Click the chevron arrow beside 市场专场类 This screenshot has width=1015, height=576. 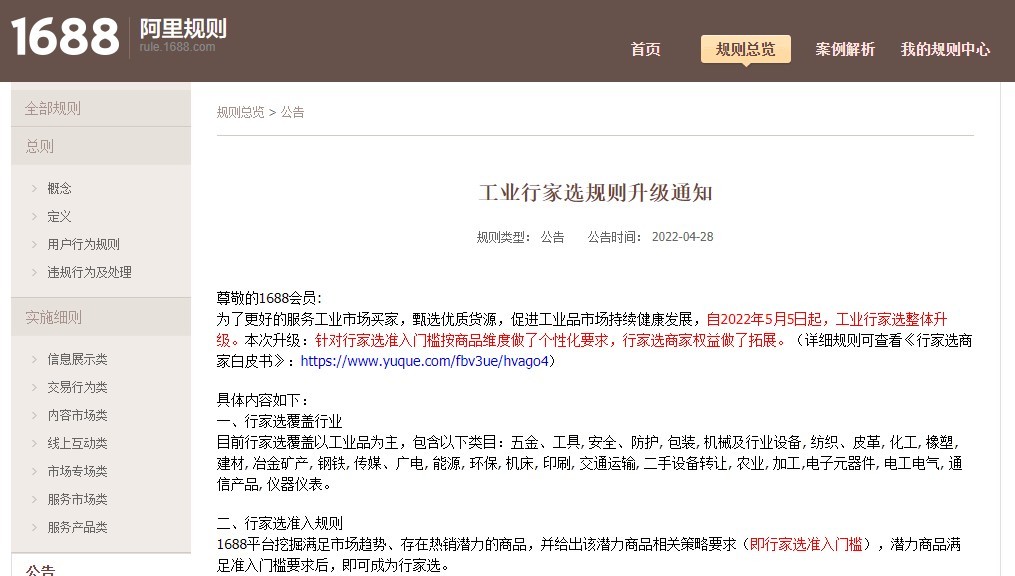pyautogui.click(x=34, y=471)
